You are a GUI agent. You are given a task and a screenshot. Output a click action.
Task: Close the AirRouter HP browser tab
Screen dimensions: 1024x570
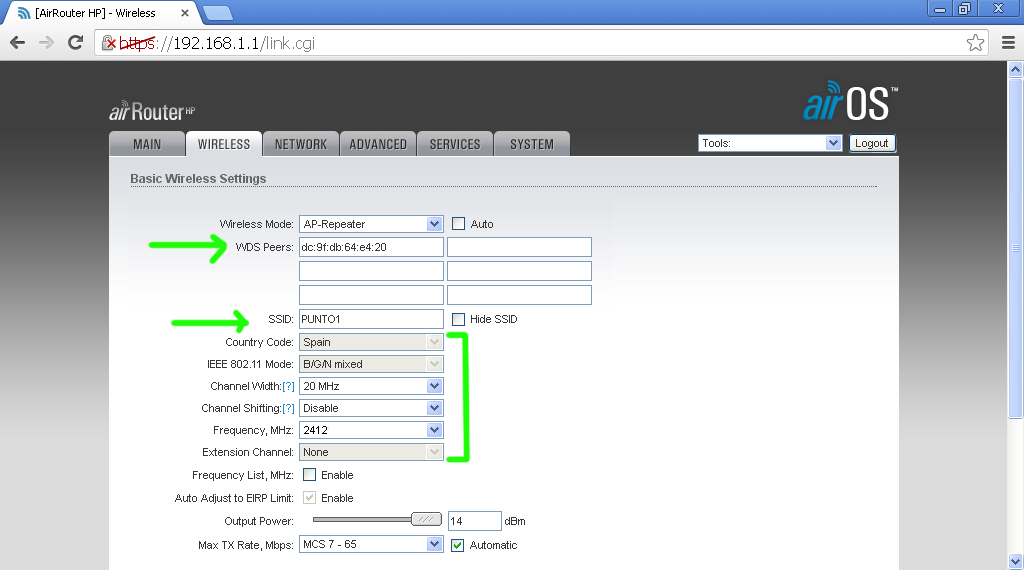pos(185,13)
